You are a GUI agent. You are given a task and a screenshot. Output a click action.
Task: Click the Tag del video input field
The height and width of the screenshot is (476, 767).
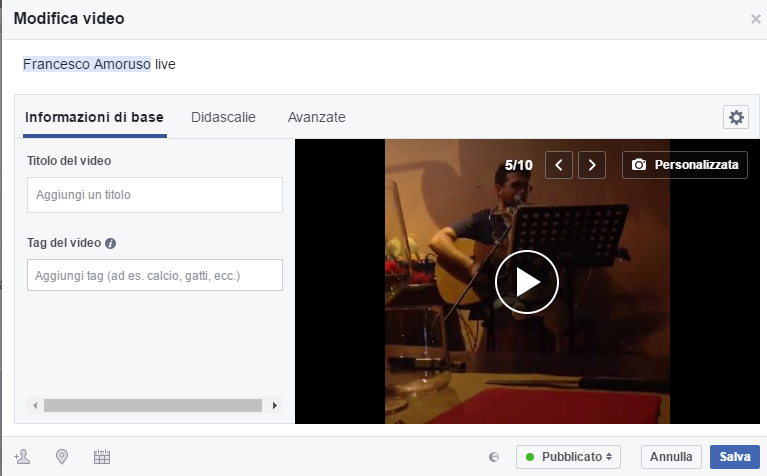pos(155,275)
